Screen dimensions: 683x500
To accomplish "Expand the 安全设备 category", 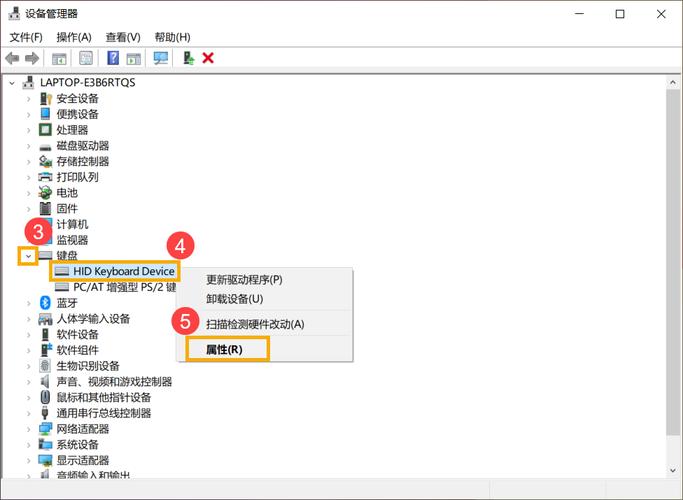I will [28, 98].
